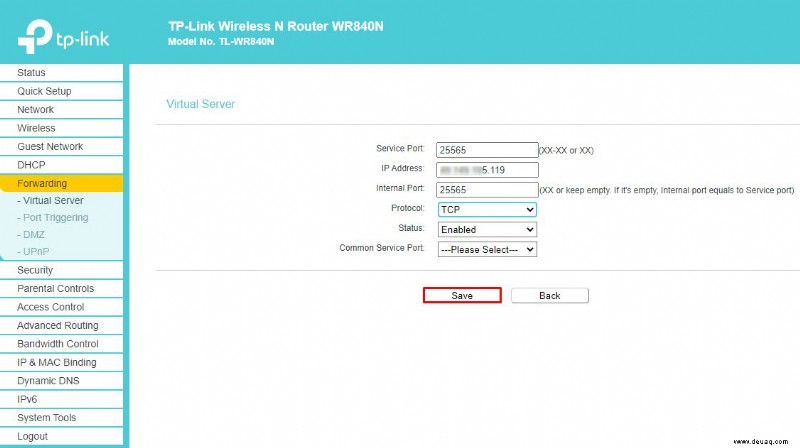Image resolution: width=800 pixels, height=448 pixels.
Task: Select Guest Network menu item
Action: [x=61, y=146]
